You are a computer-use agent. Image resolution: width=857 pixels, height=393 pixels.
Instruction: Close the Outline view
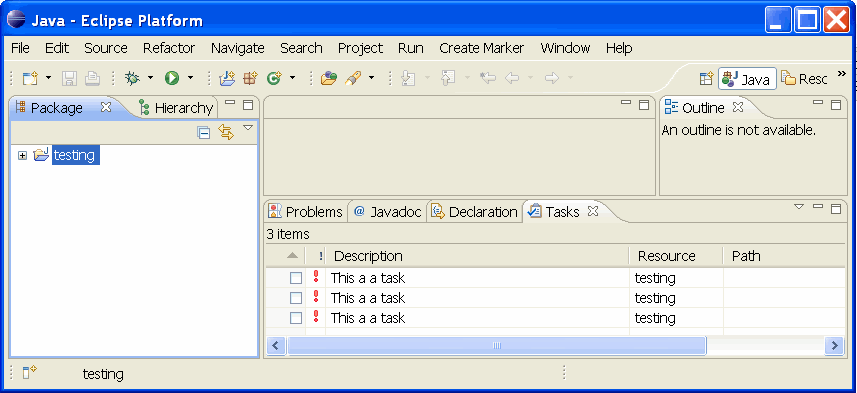pos(738,107)
